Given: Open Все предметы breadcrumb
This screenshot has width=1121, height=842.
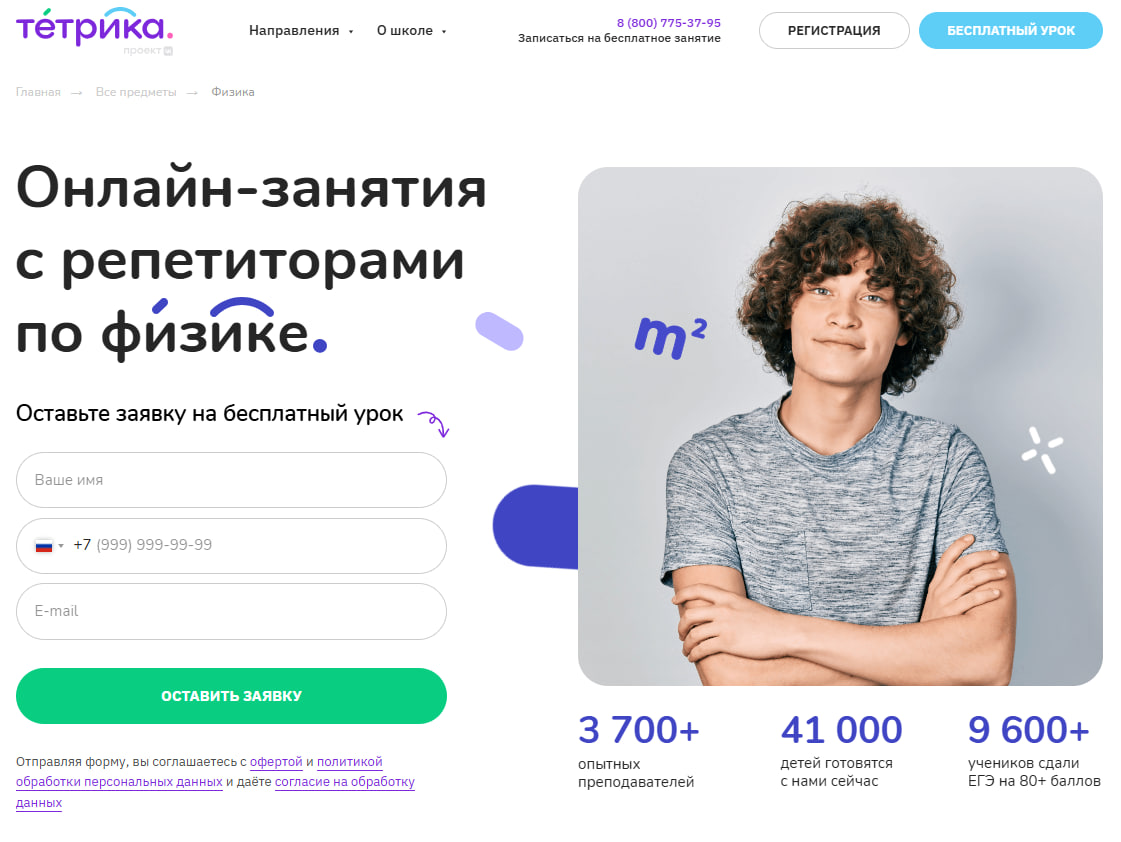Looking at the screenshot, I should (136, 92).
